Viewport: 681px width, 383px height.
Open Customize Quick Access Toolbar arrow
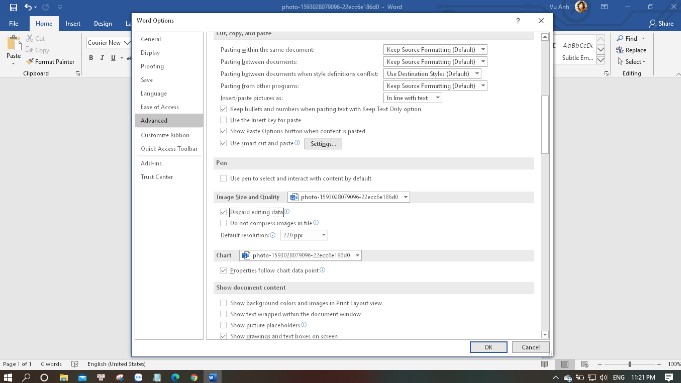point(60,7)
